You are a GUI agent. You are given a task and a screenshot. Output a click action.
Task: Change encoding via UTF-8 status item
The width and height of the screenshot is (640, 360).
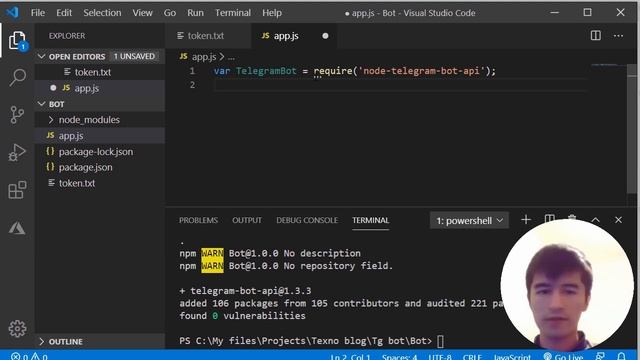440,357
